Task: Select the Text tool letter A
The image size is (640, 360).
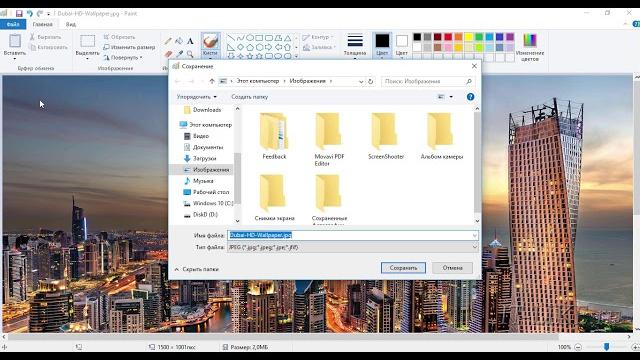Action: click(x=190, y=41)
